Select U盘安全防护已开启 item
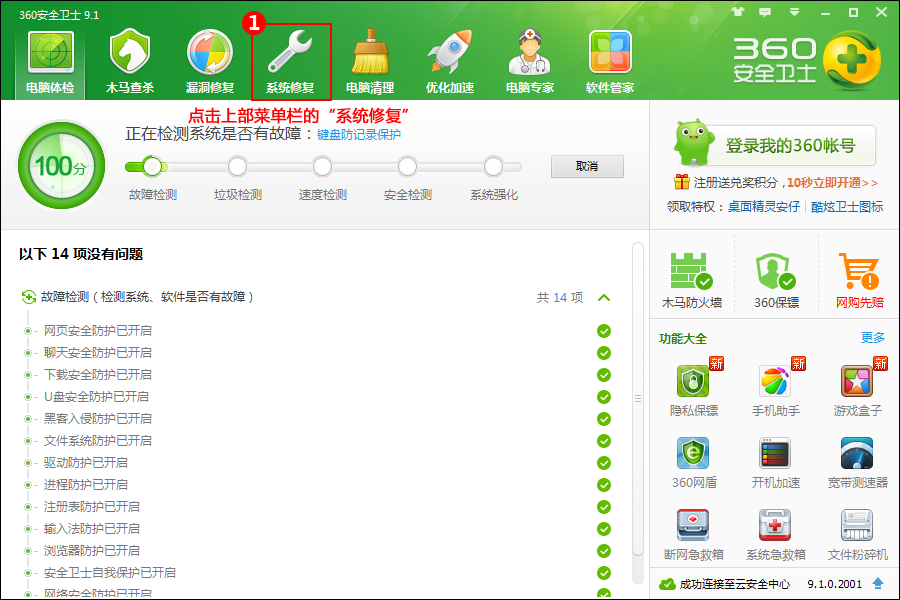This screenshot has width=900, height=600. [96, 397]
